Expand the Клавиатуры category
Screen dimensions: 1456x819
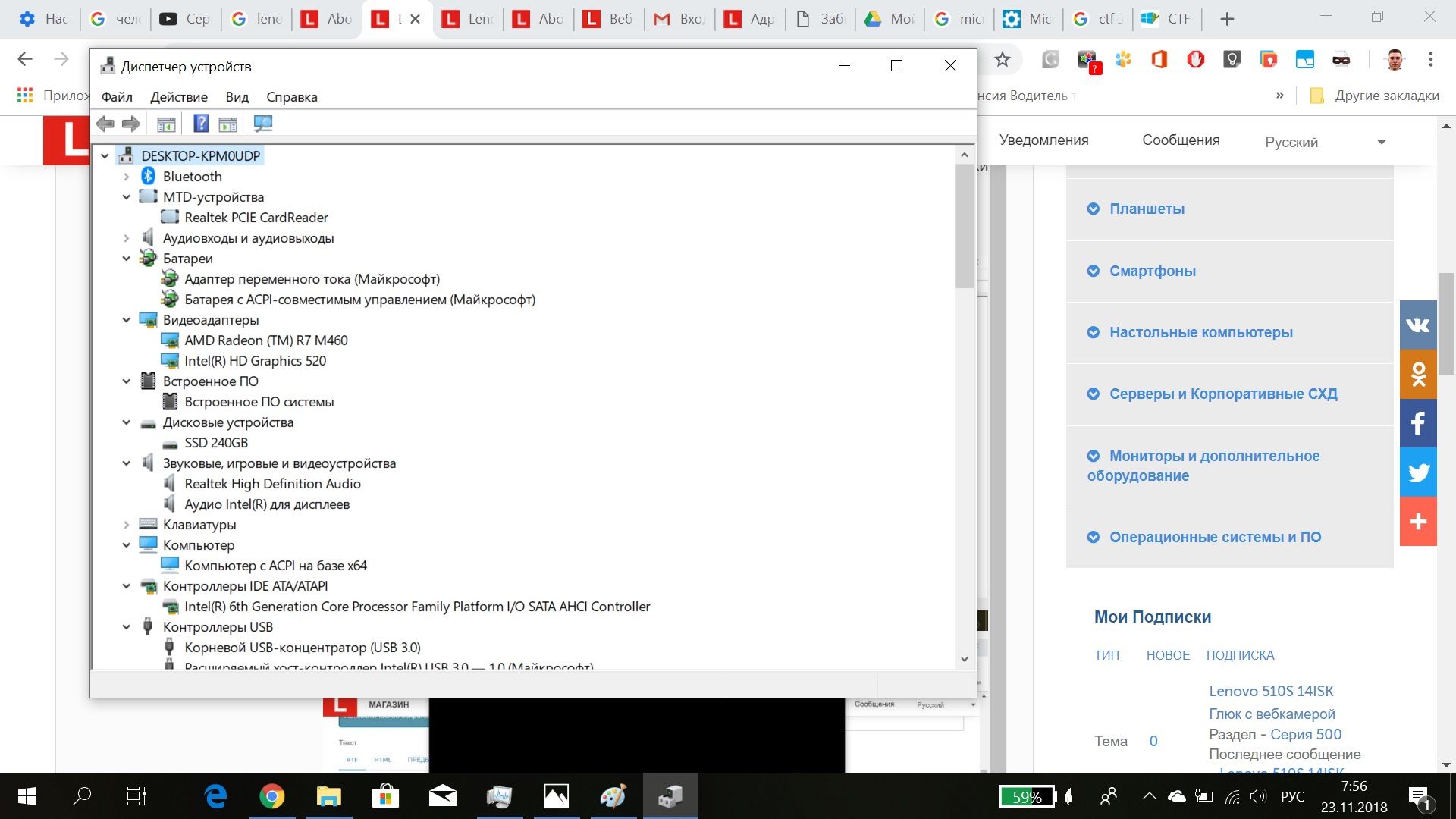127,525
